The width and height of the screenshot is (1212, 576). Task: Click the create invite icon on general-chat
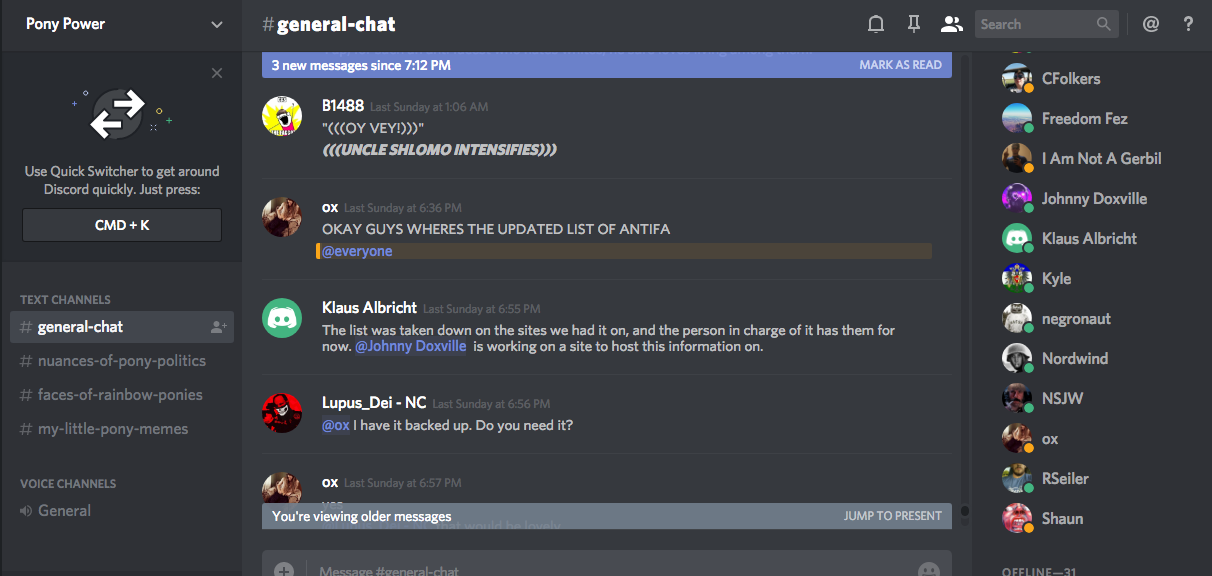click(x=219, y=327)
